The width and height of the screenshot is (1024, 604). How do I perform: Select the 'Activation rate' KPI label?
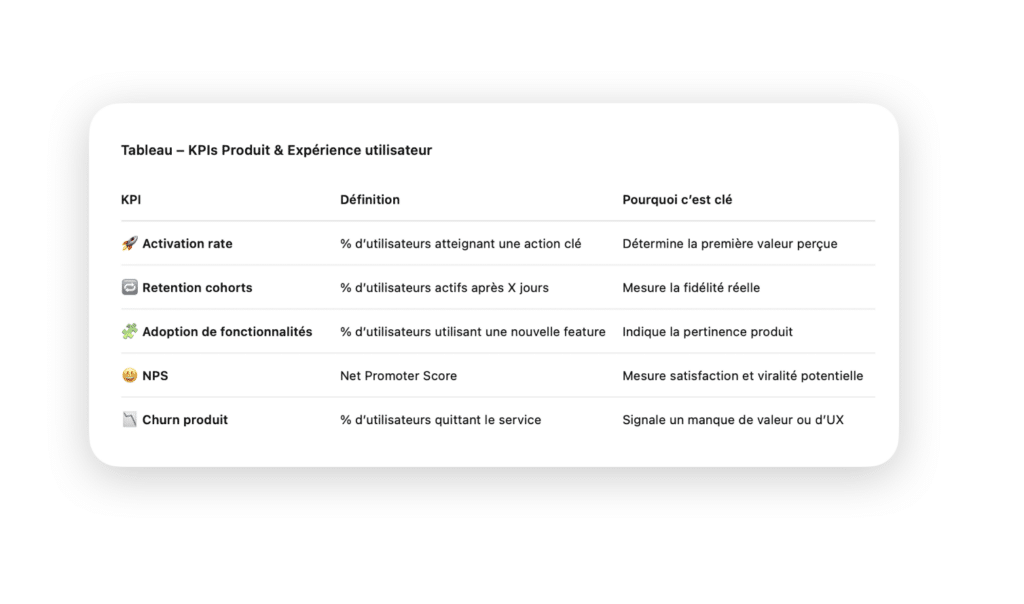click(x=187, y=244)
